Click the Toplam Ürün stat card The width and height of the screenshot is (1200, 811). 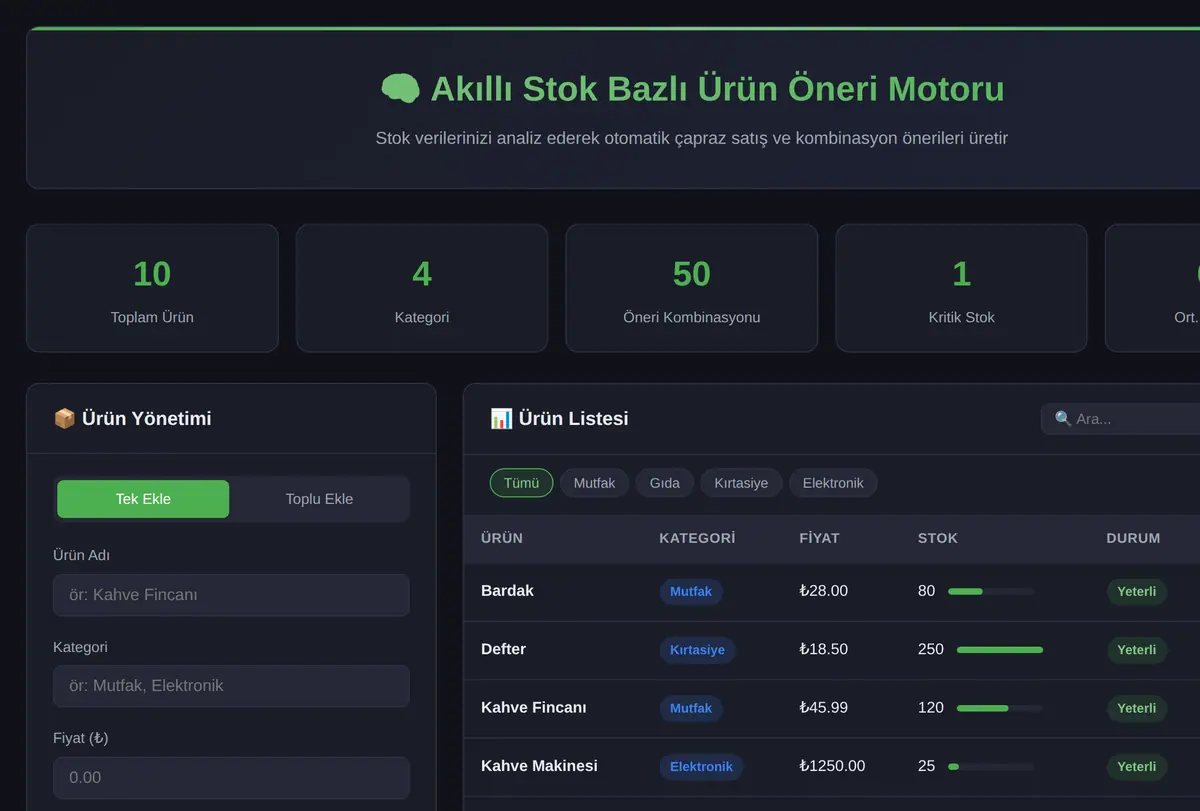pyautogui.click(x=152, y=288)
